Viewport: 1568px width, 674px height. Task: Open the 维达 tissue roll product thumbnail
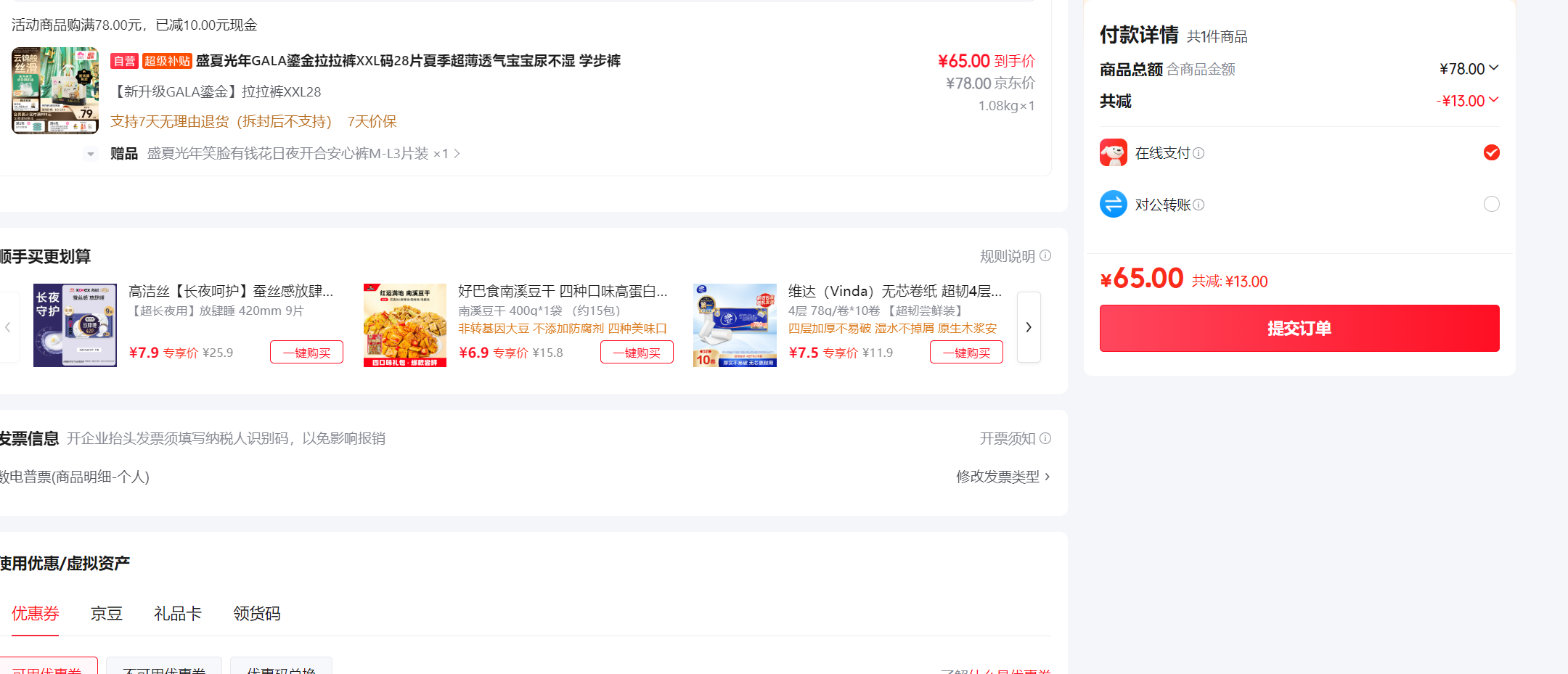tap(735, 325)
